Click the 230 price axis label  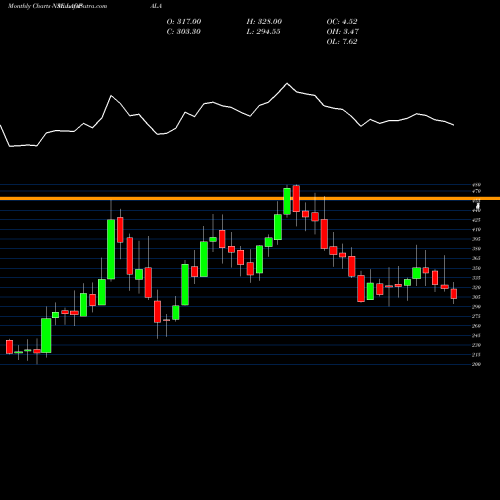coord(476,345)
